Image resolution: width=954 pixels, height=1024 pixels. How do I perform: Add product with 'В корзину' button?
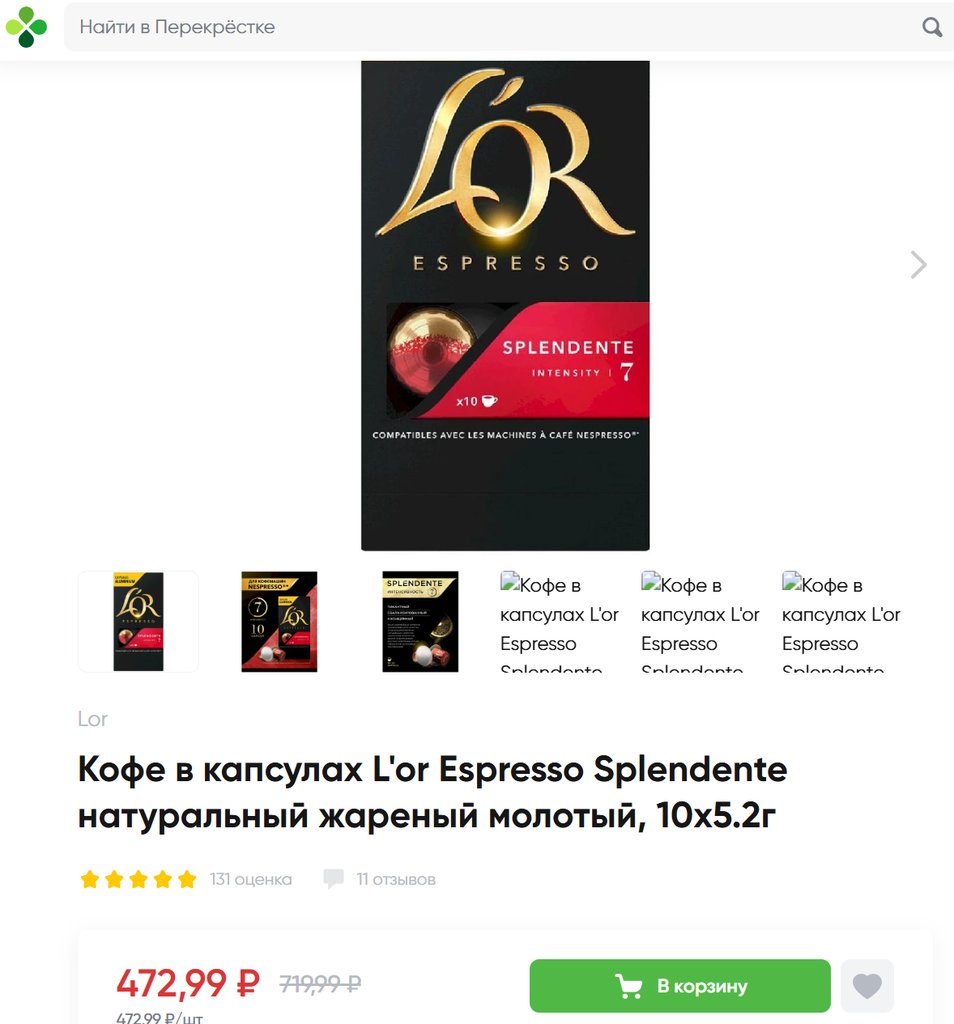click(x=680, y=985)
